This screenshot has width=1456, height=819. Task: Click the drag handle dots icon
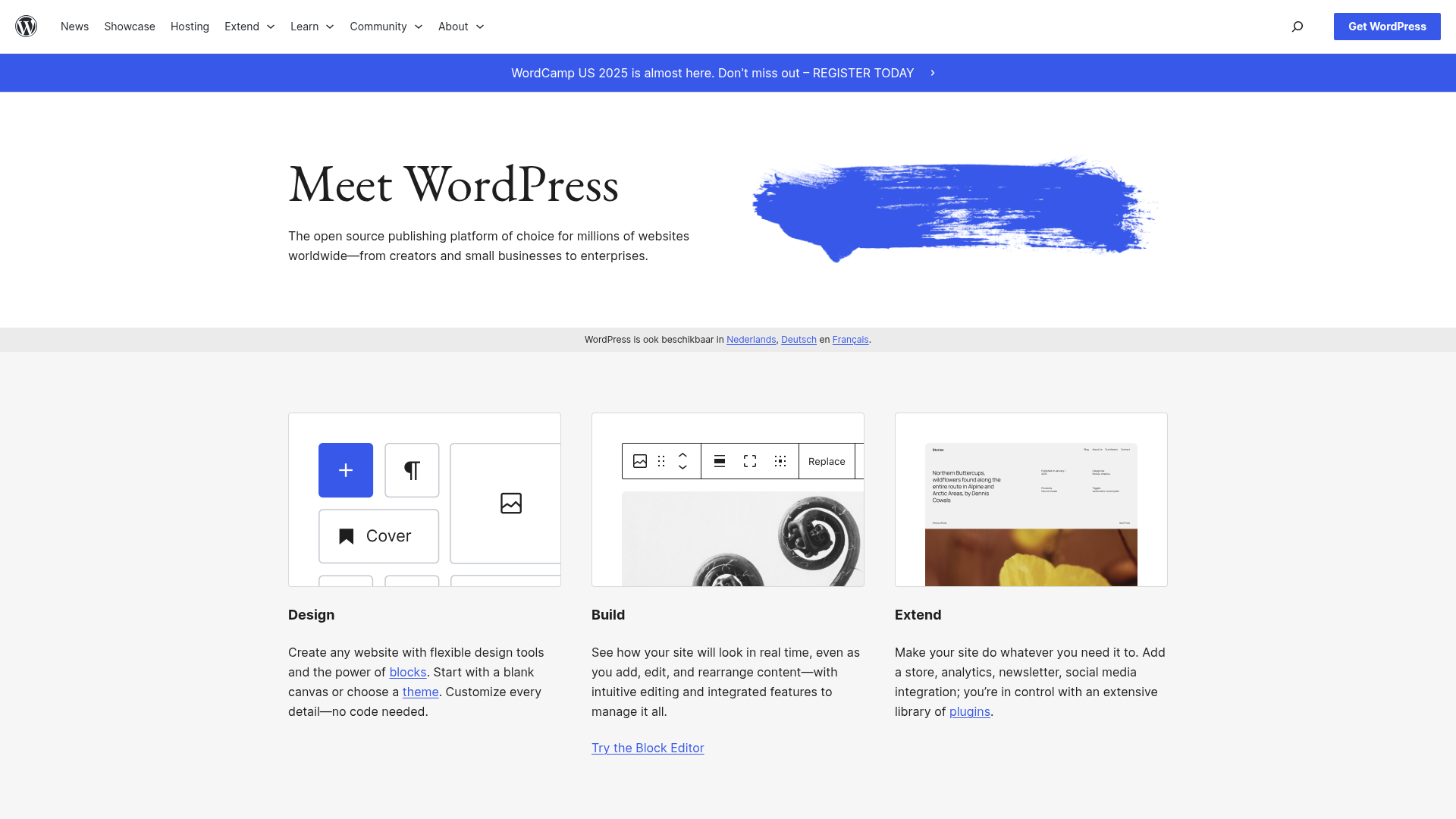point(661,461)
